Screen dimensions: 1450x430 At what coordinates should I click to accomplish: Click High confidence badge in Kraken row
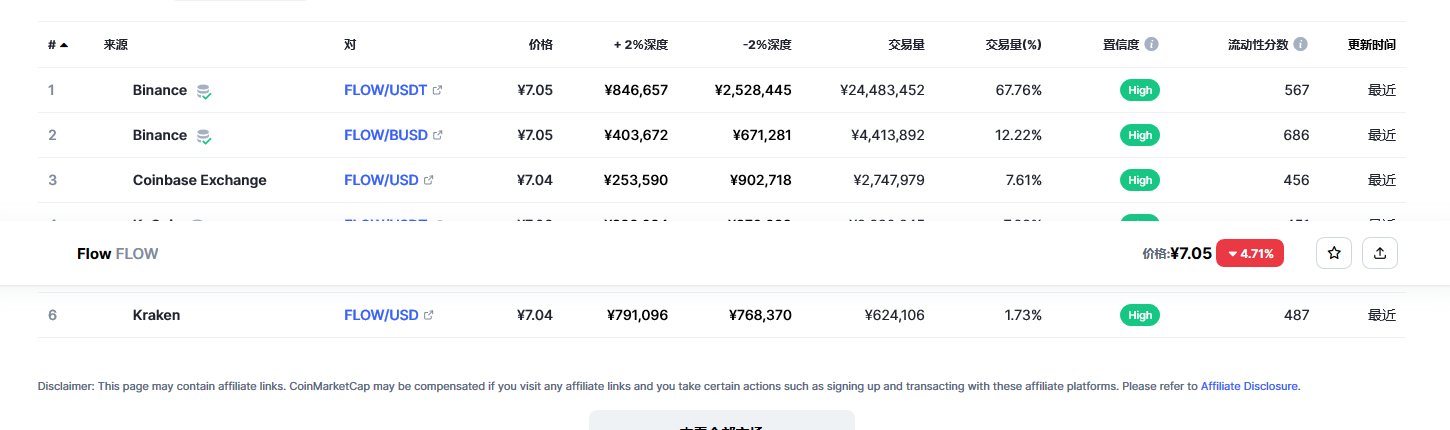pos(1140,315)
